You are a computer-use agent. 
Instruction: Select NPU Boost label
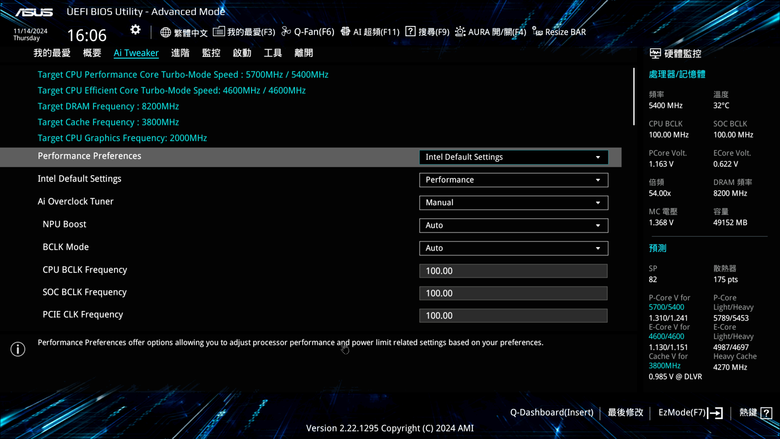tap(64, 224)
